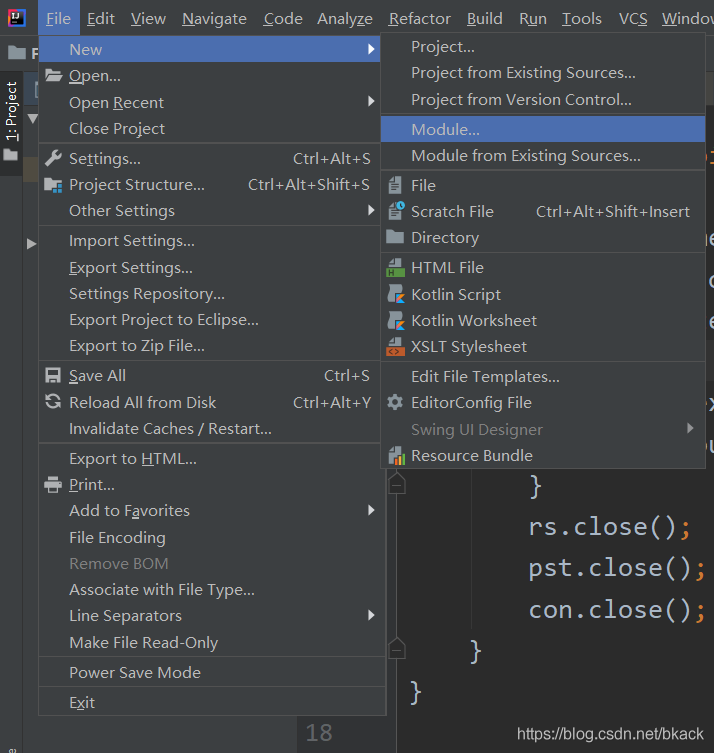This screenshot has width=714, height=753.
Task: Click the Save All disk icon
Action: (53, 376)
